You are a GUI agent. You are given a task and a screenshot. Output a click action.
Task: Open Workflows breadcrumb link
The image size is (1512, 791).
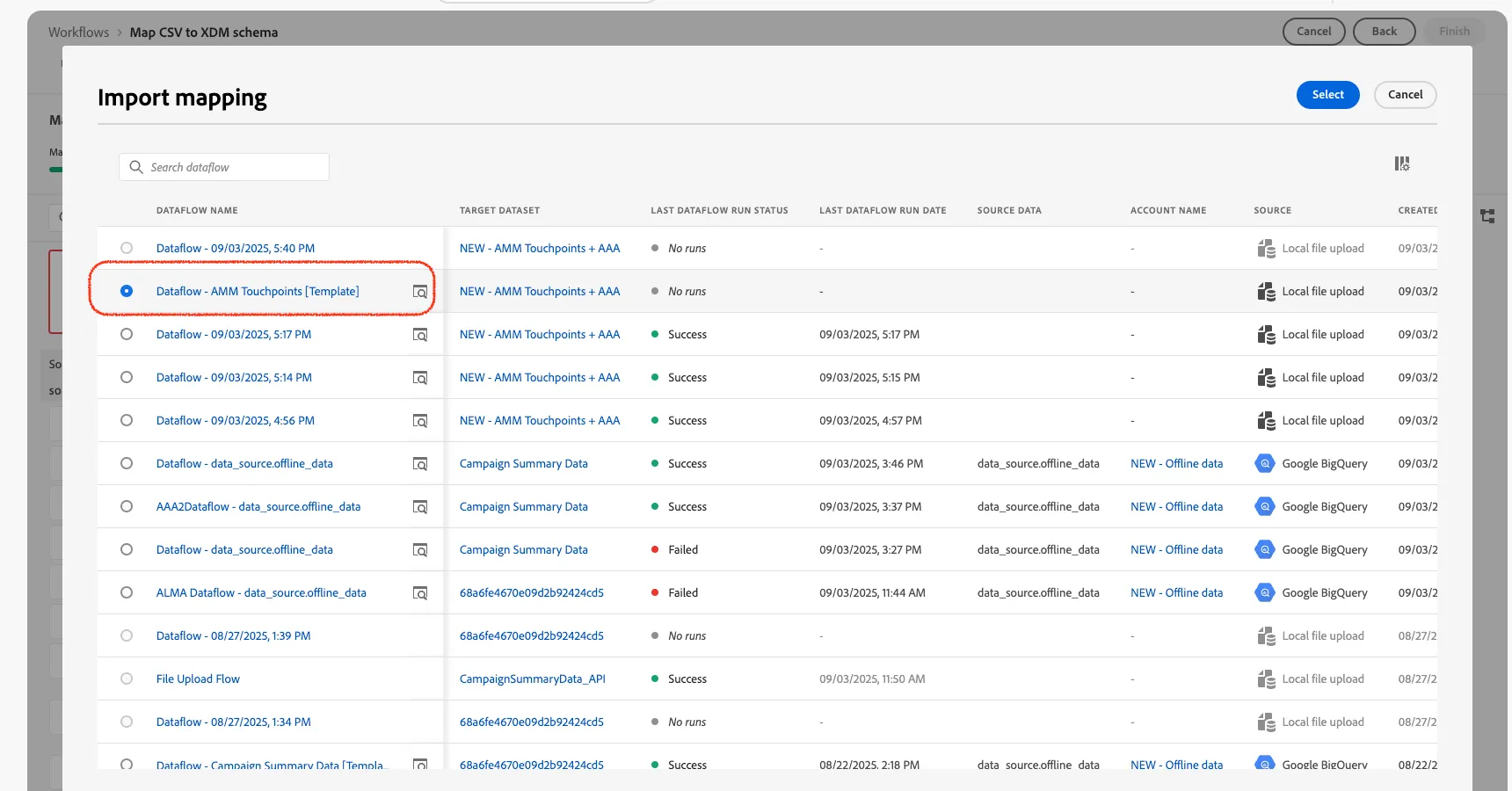78,33
